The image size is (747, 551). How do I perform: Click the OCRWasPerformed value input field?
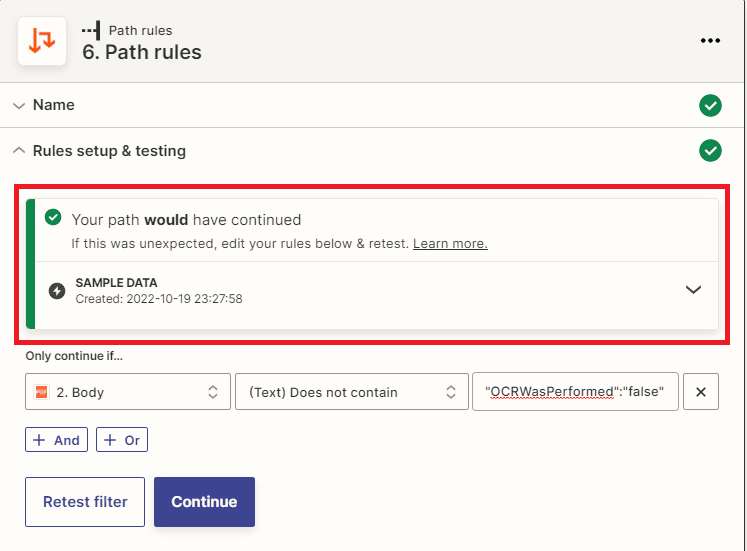(575, 391)
